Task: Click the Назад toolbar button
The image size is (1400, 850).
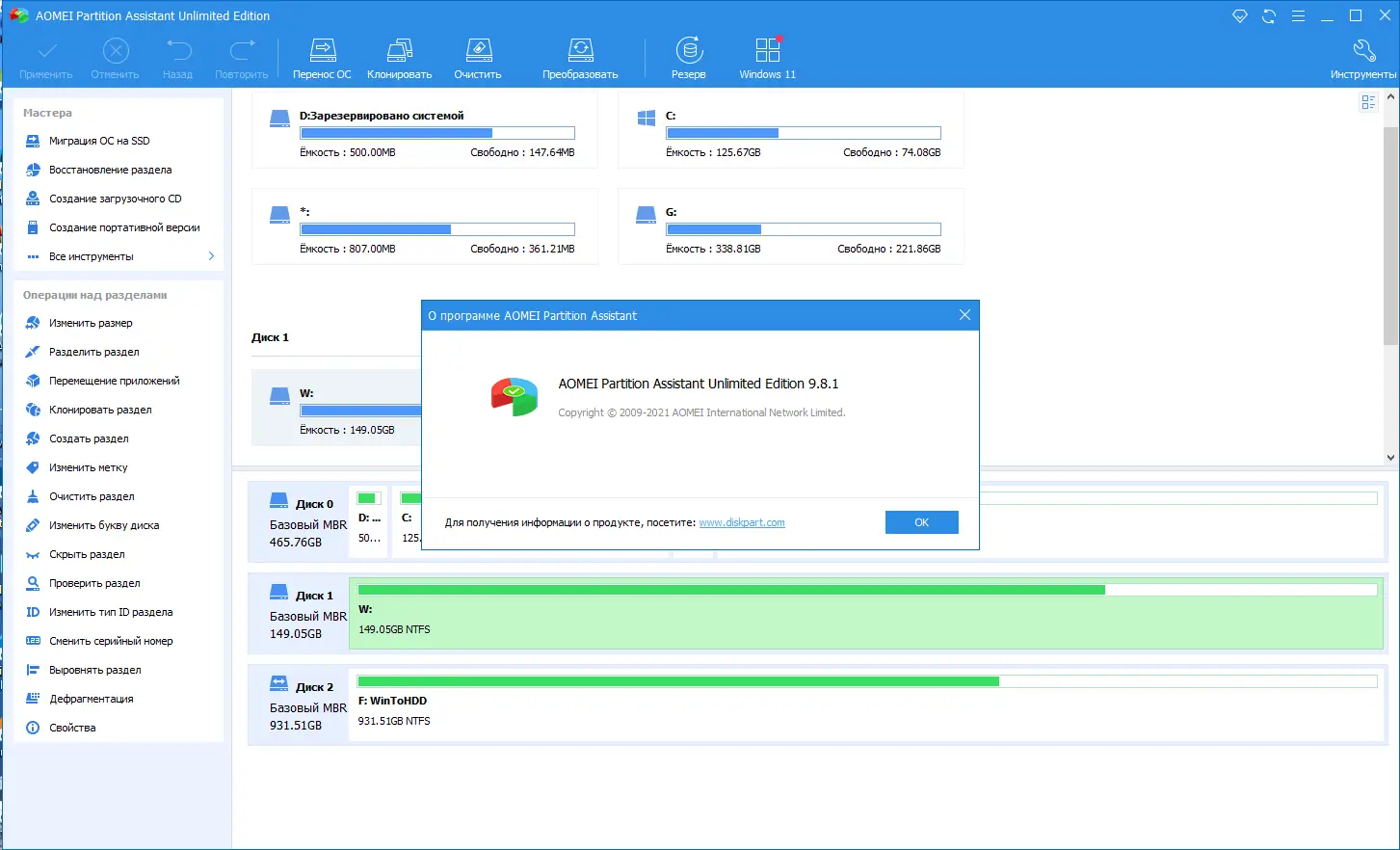Action: (x=178, y=59)
